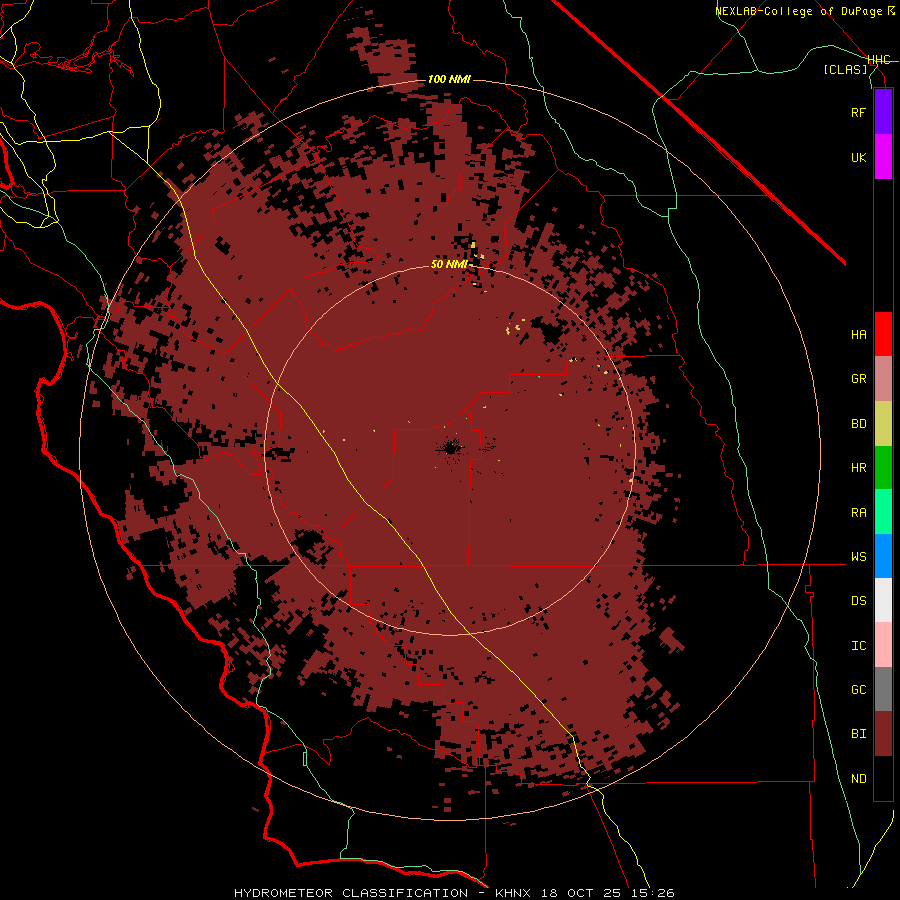Click the BI dark red swatch
Screen dimensions: 900x900
[x=883, y=734]
